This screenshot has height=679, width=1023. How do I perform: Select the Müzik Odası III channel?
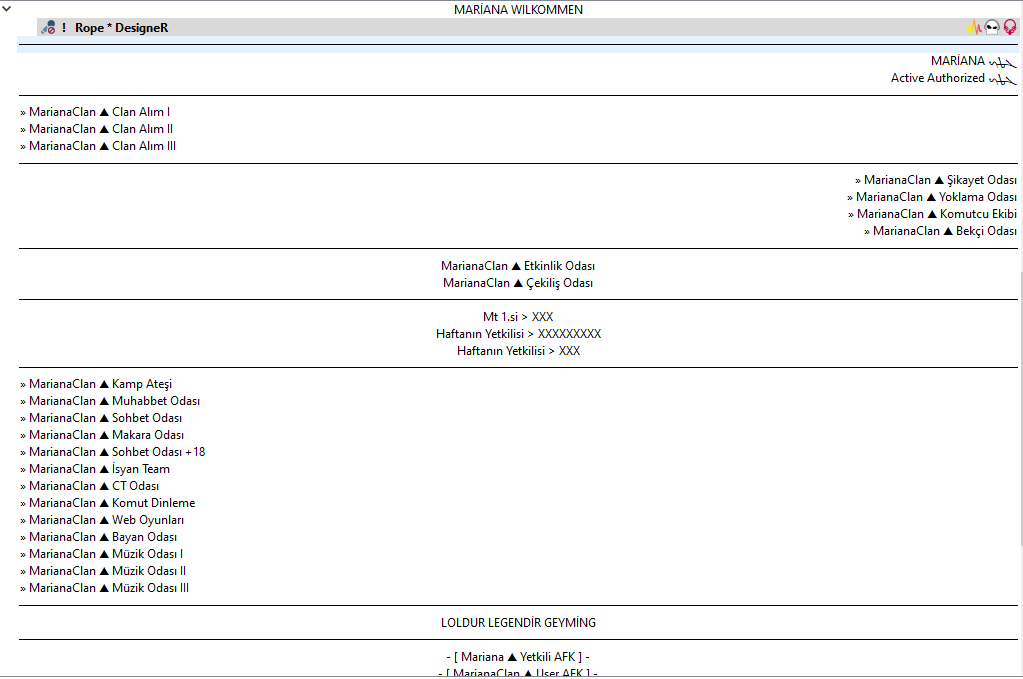(x=104, y=588)
